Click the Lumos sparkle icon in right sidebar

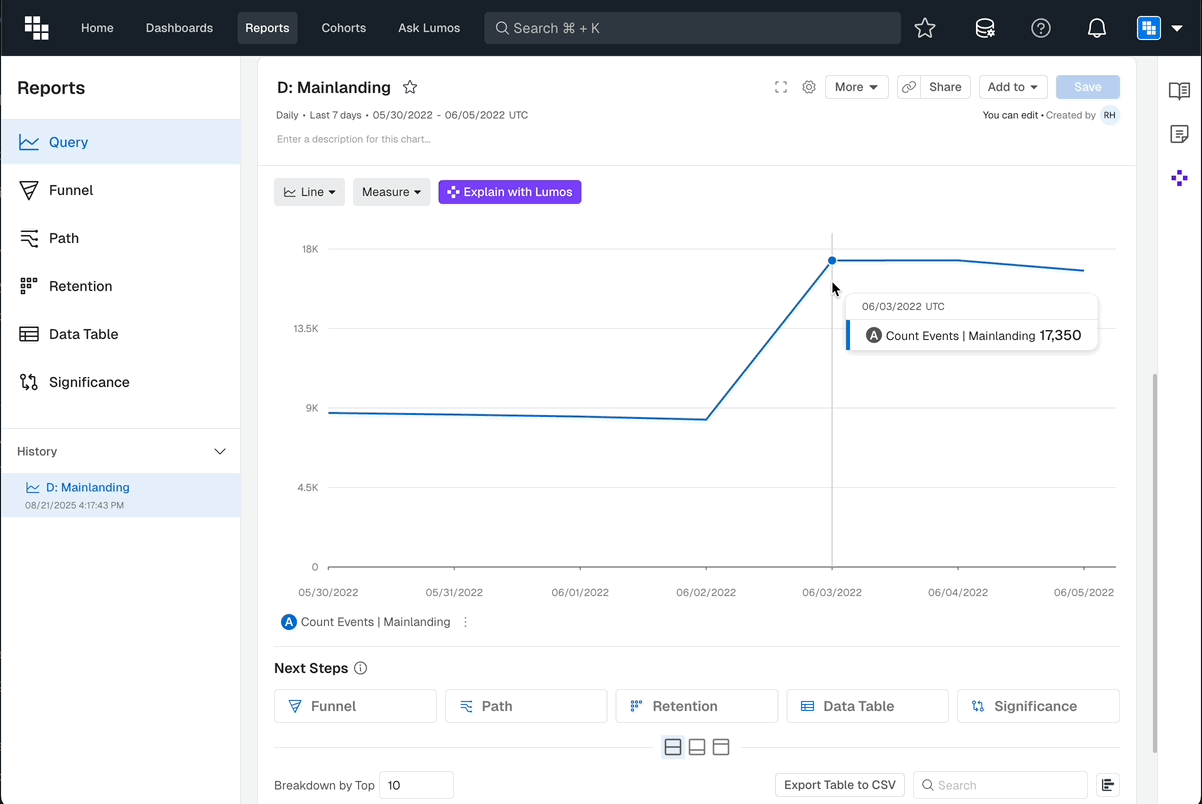click(x=1179, y=178)
